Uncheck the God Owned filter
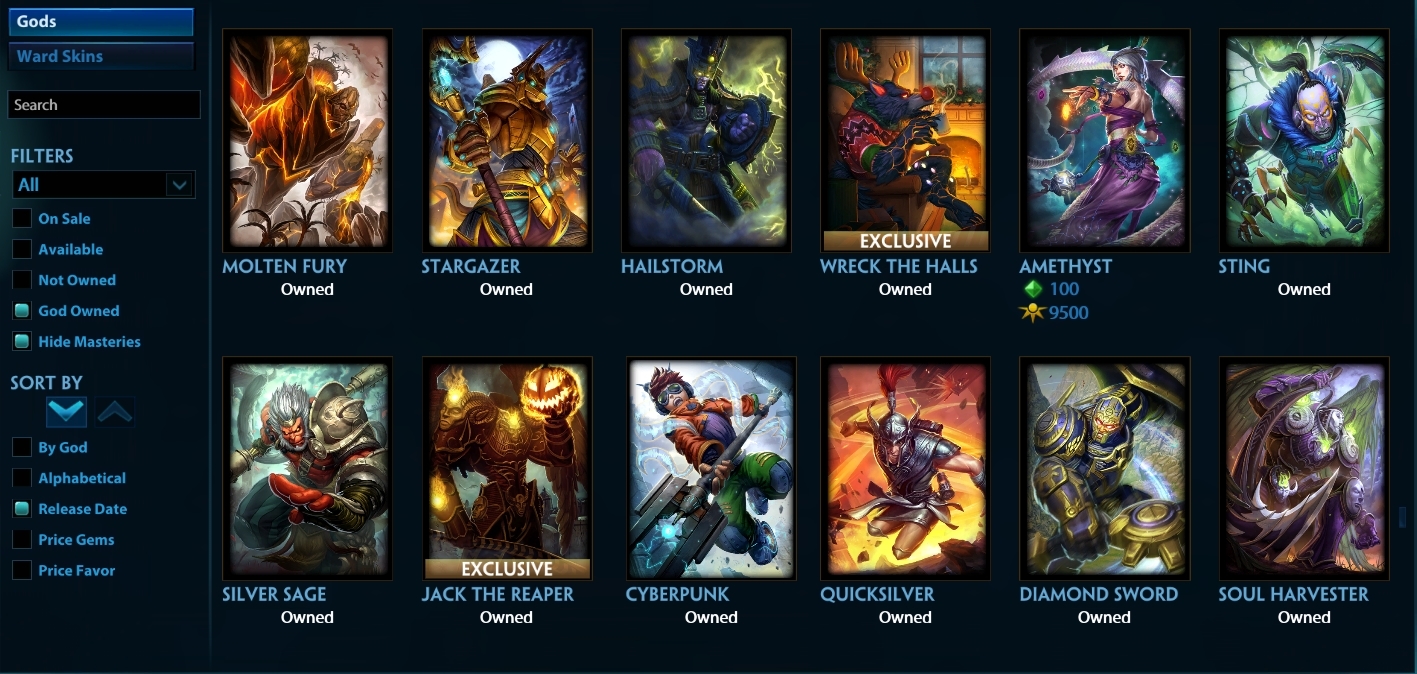The width and height of the screenshot is (1417, 674). coord(21,310)
